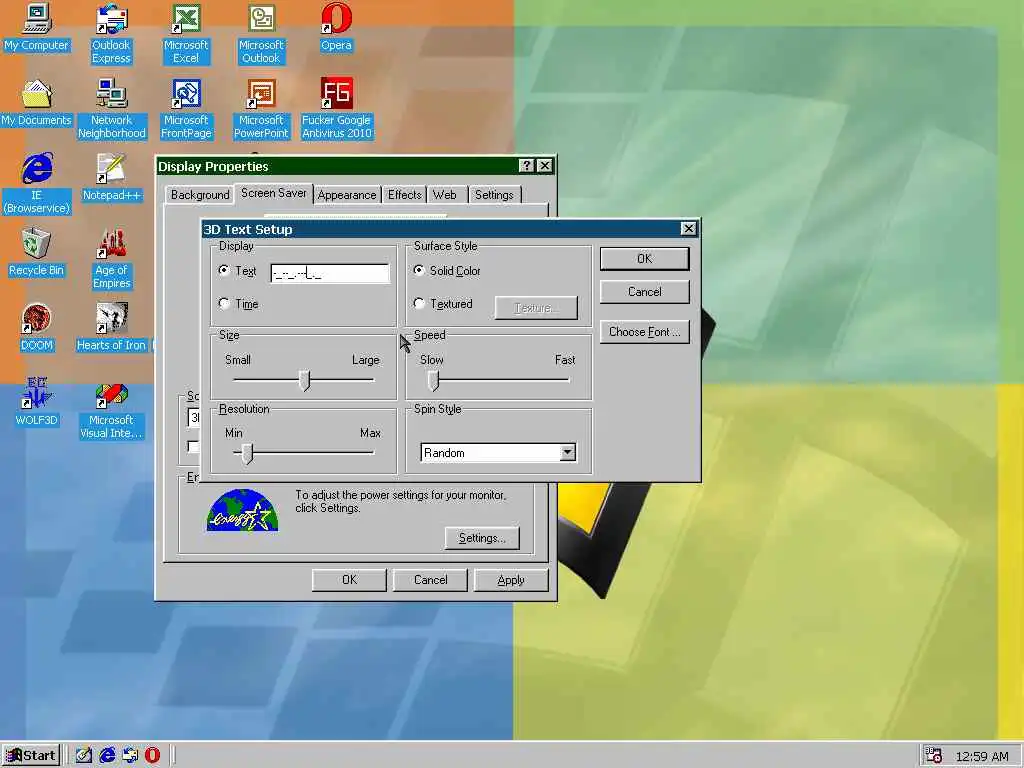Click Cancel in Display Properties

pyautogui.click(x=430, y=580)
